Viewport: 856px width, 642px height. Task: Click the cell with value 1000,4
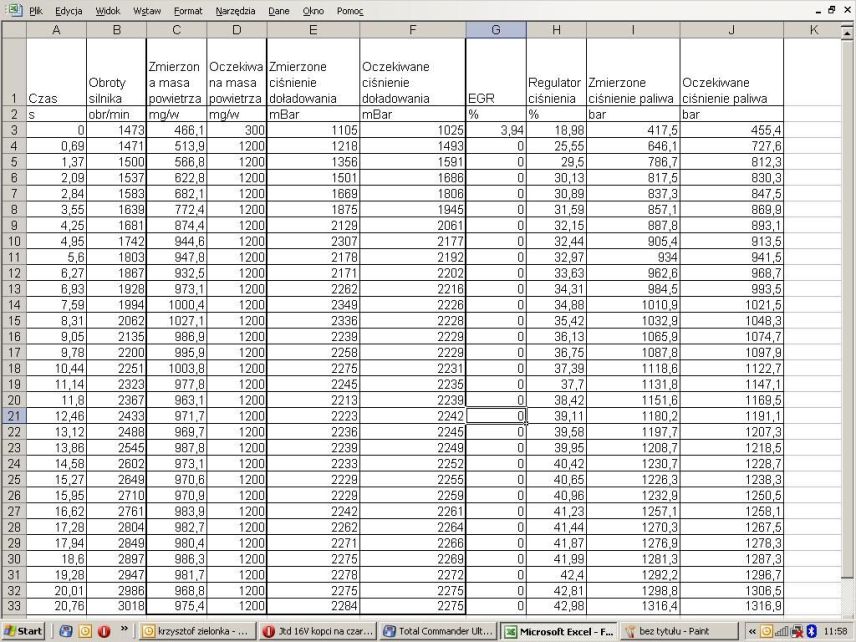click(176, 305)
